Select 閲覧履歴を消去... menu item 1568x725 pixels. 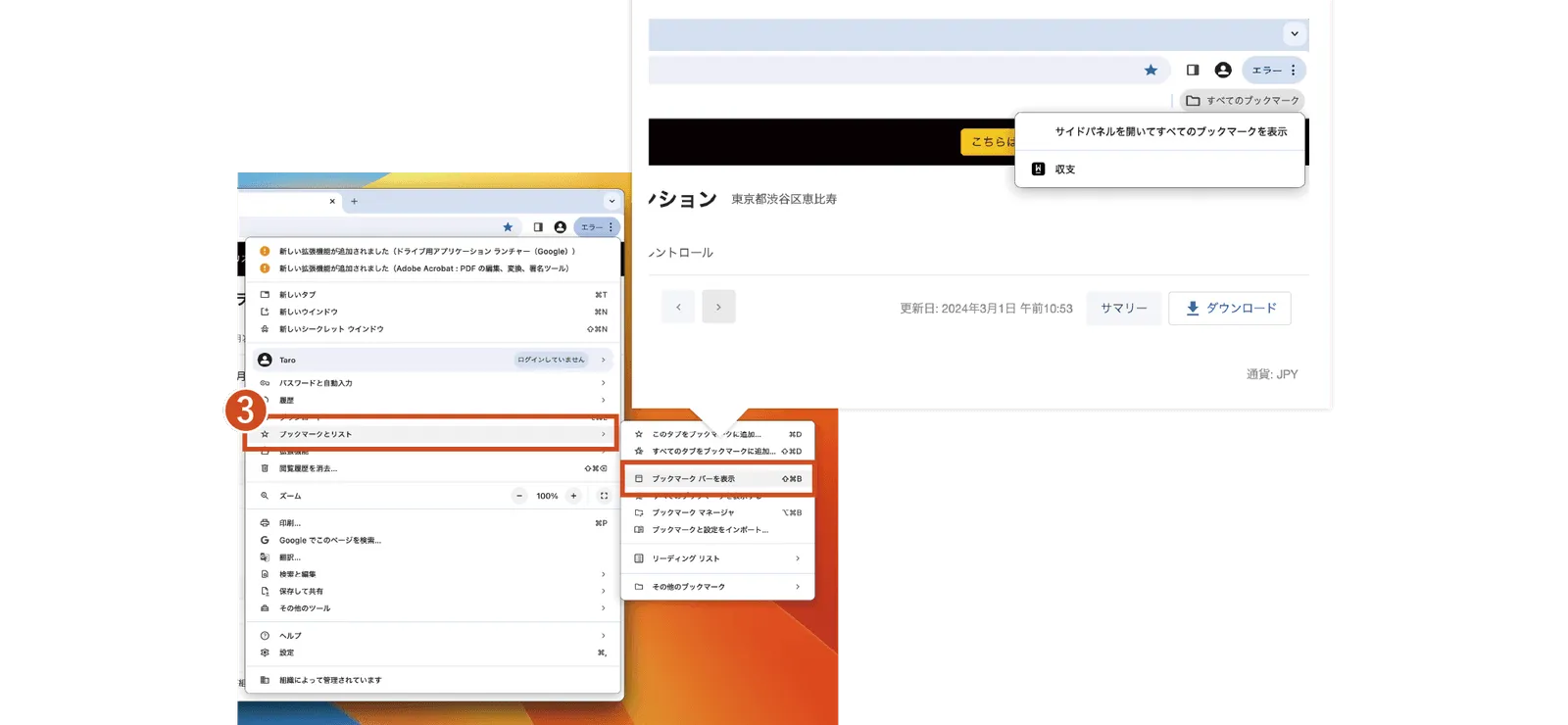433,468
